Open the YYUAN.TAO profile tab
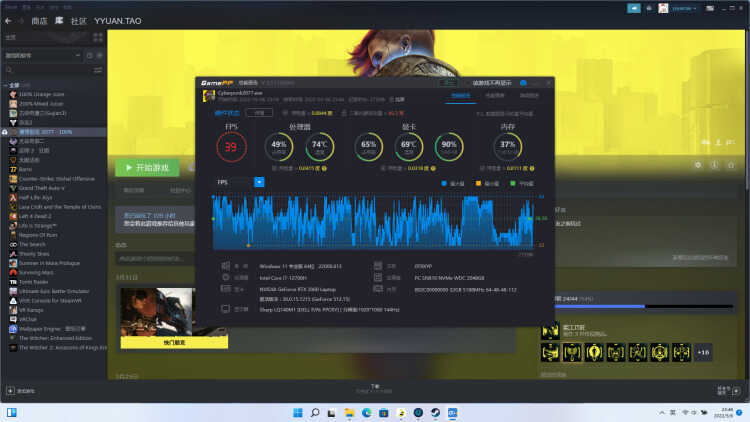The height and width of the screenshot is (422, 750). 118,21
